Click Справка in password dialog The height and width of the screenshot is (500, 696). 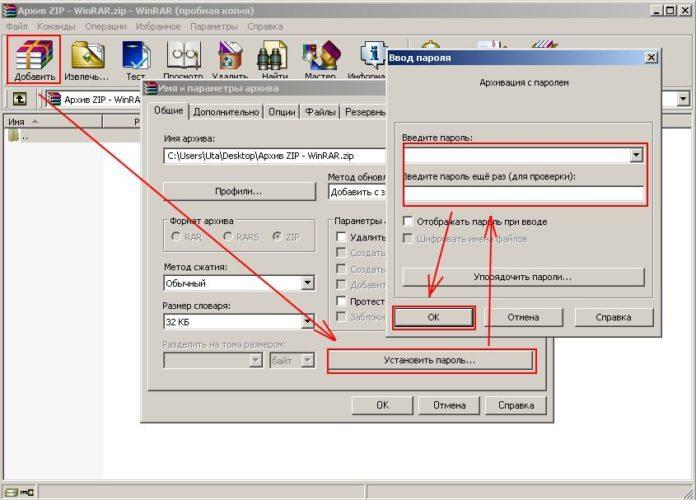(613, 317)
